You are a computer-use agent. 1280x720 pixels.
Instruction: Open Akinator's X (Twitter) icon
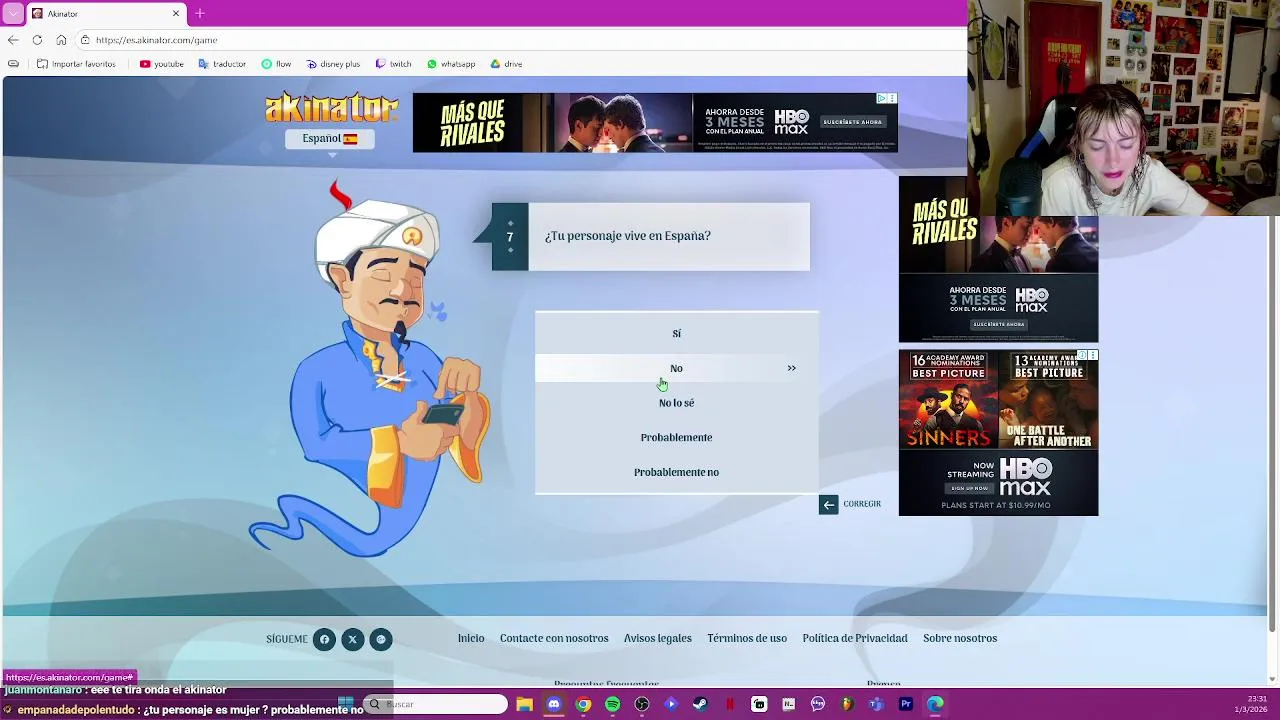[x=352, y=639]
